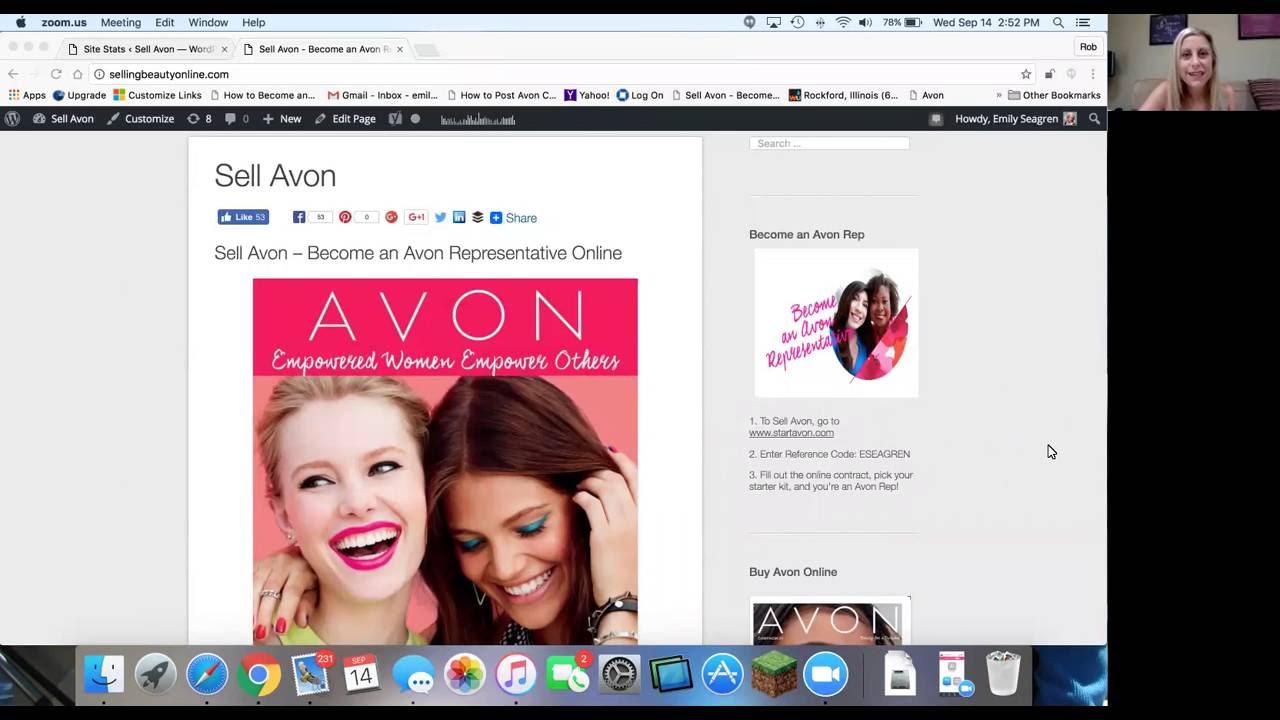This screenshot has height=720, width=1280.
Task: Open the Yahoo! bookmark
Action: click(x=587, y=95)
